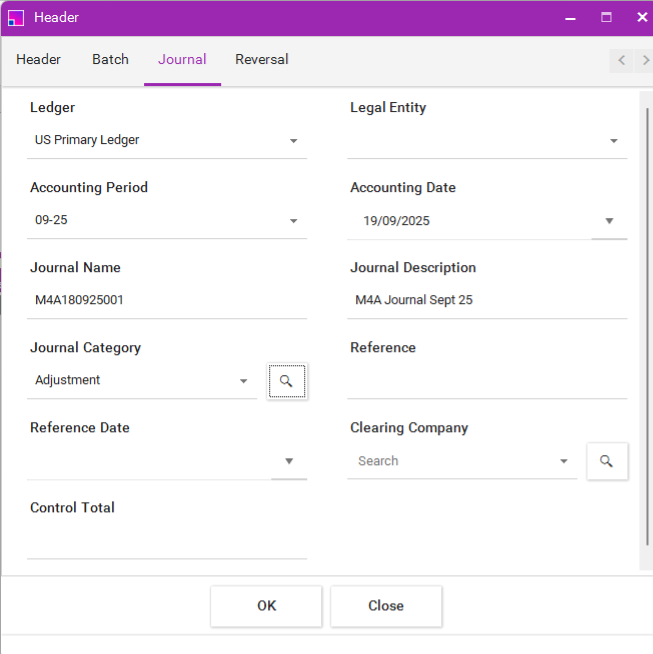Focus the Control Total input field
The image size is (653, 654).
tap(166, 541)
